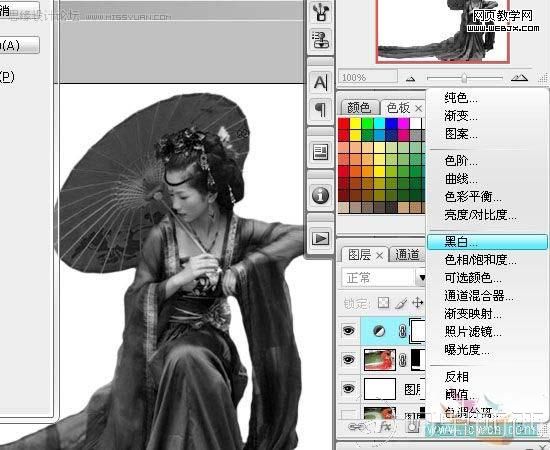Toggle lock transparent pixels icon
550x450 pixels.
[x=383, y=303]
